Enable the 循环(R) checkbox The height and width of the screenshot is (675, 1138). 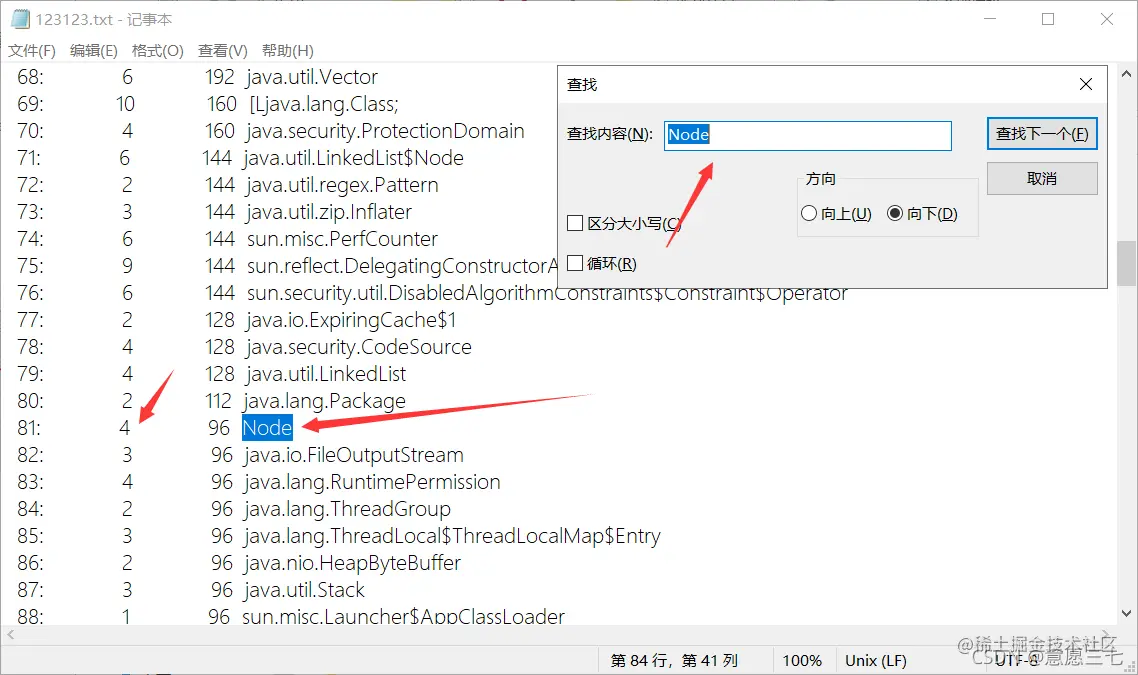pos(575,263)
